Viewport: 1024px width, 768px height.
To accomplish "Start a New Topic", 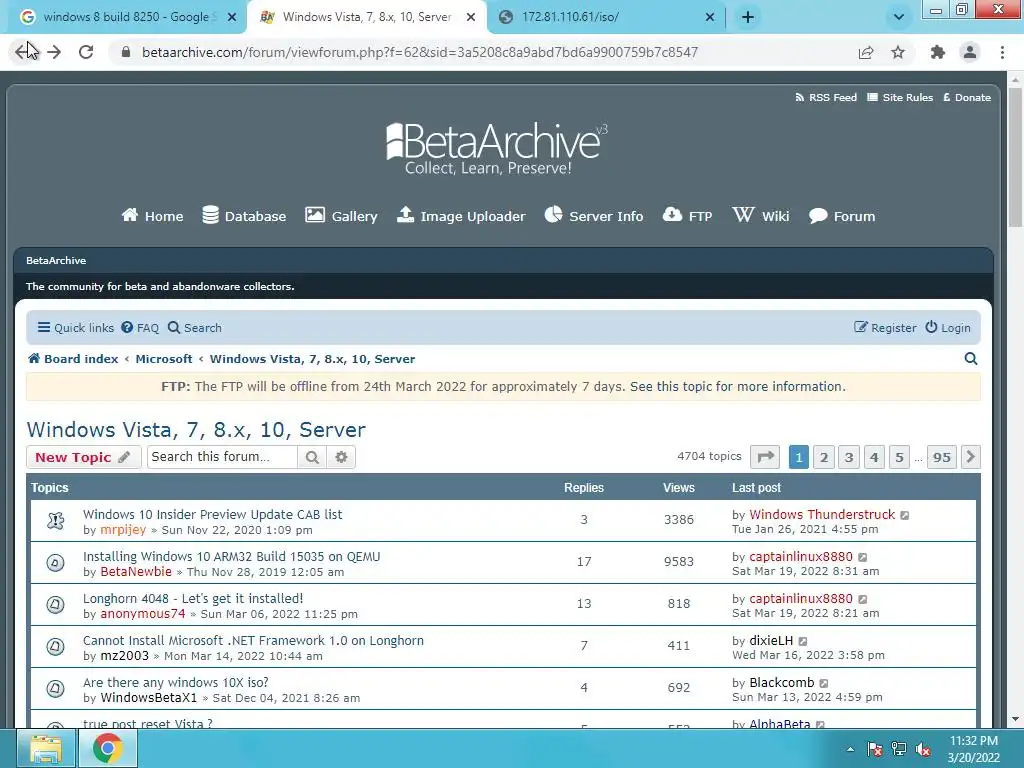I will 84,457.
